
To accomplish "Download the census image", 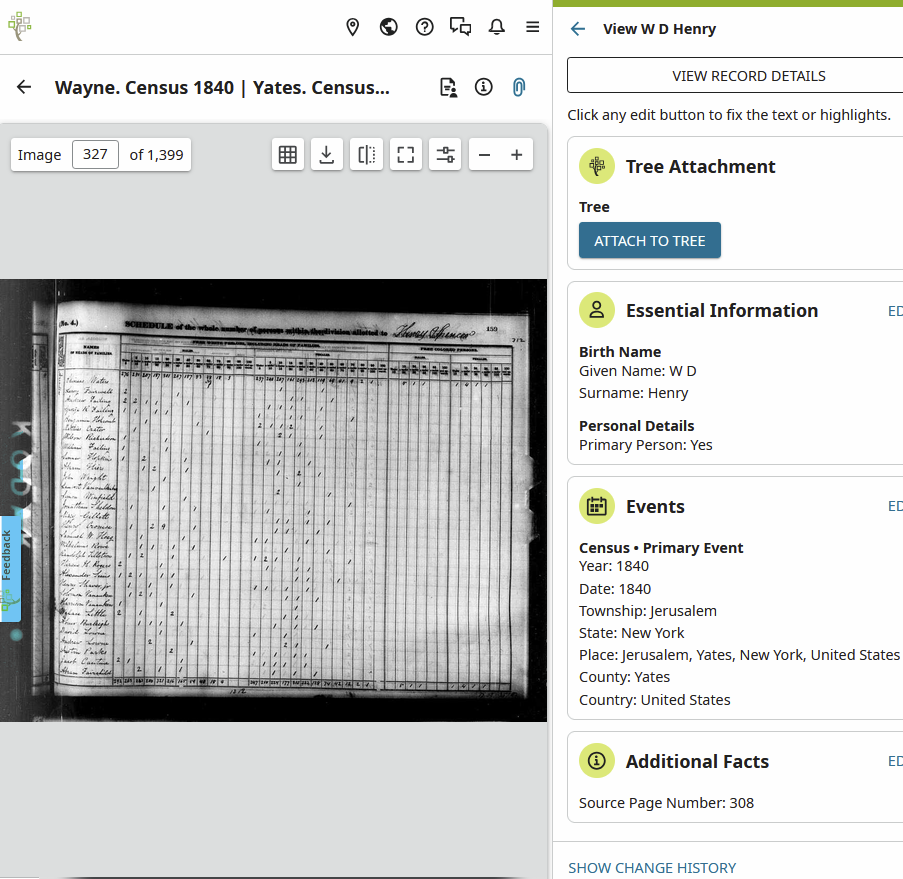I will (327, 154).
